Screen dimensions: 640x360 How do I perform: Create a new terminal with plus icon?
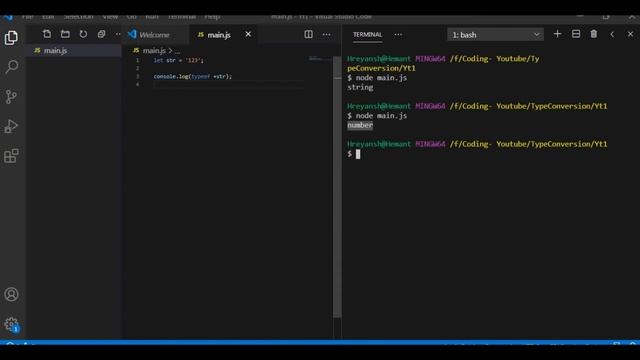558,34
